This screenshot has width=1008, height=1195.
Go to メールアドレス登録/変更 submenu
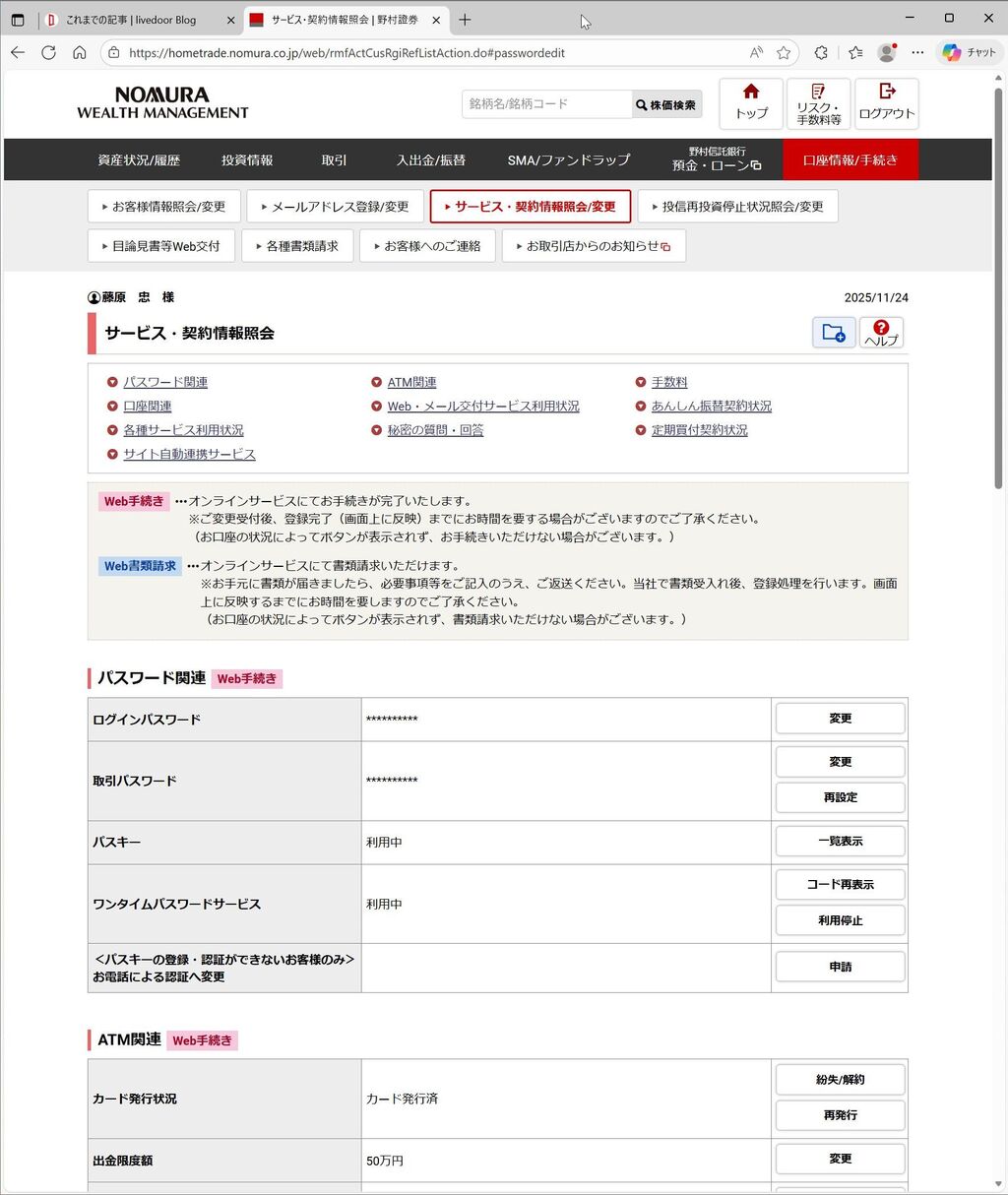click(334, 207)
